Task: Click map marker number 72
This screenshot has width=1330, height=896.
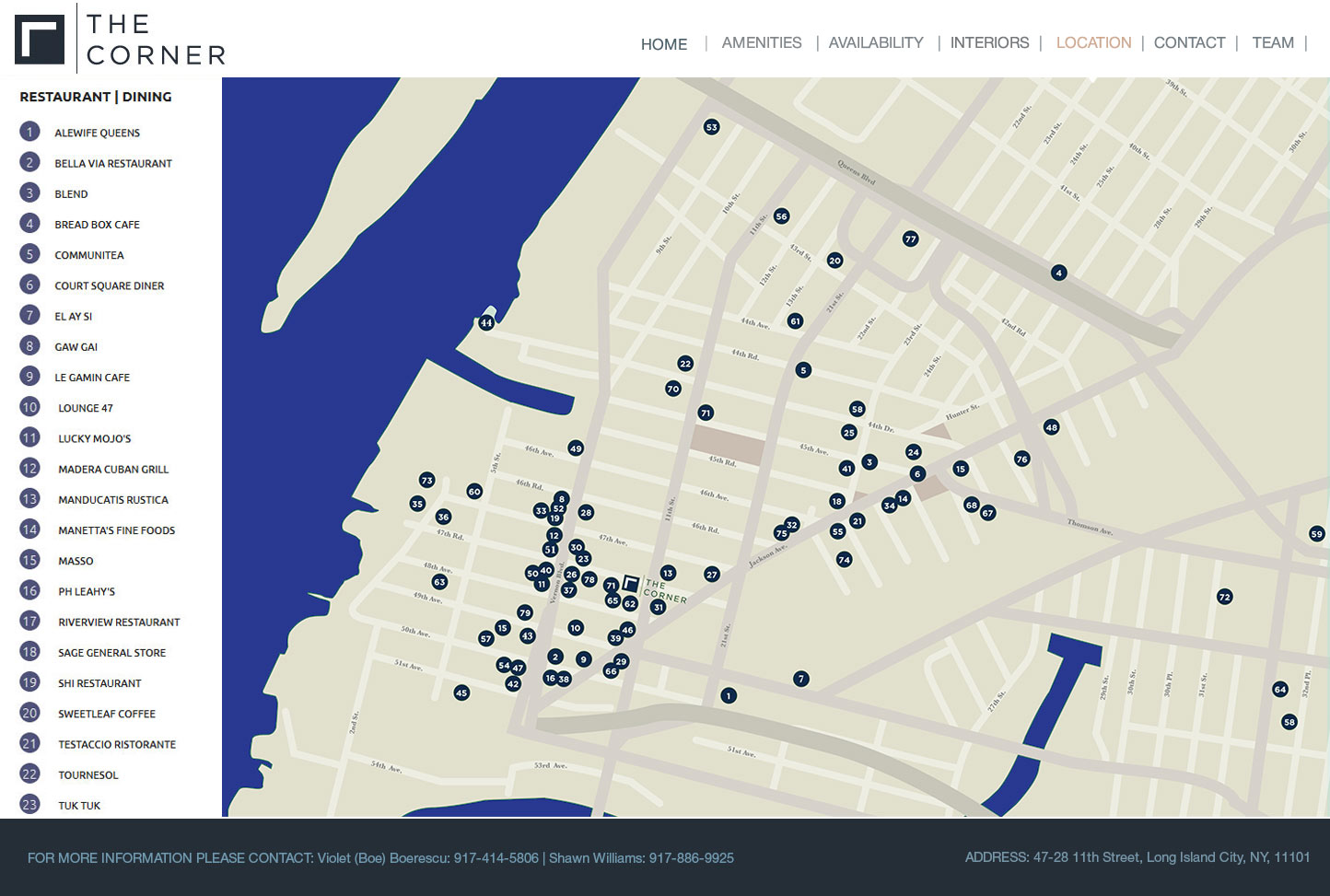Action: pyautogui.click(x=1224, y=597)
